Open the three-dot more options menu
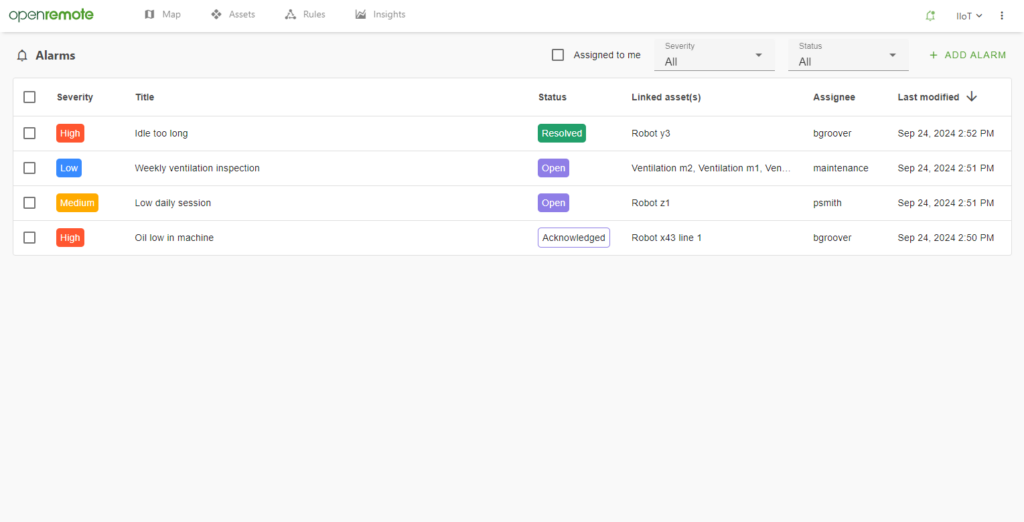 pos(1002,16)
